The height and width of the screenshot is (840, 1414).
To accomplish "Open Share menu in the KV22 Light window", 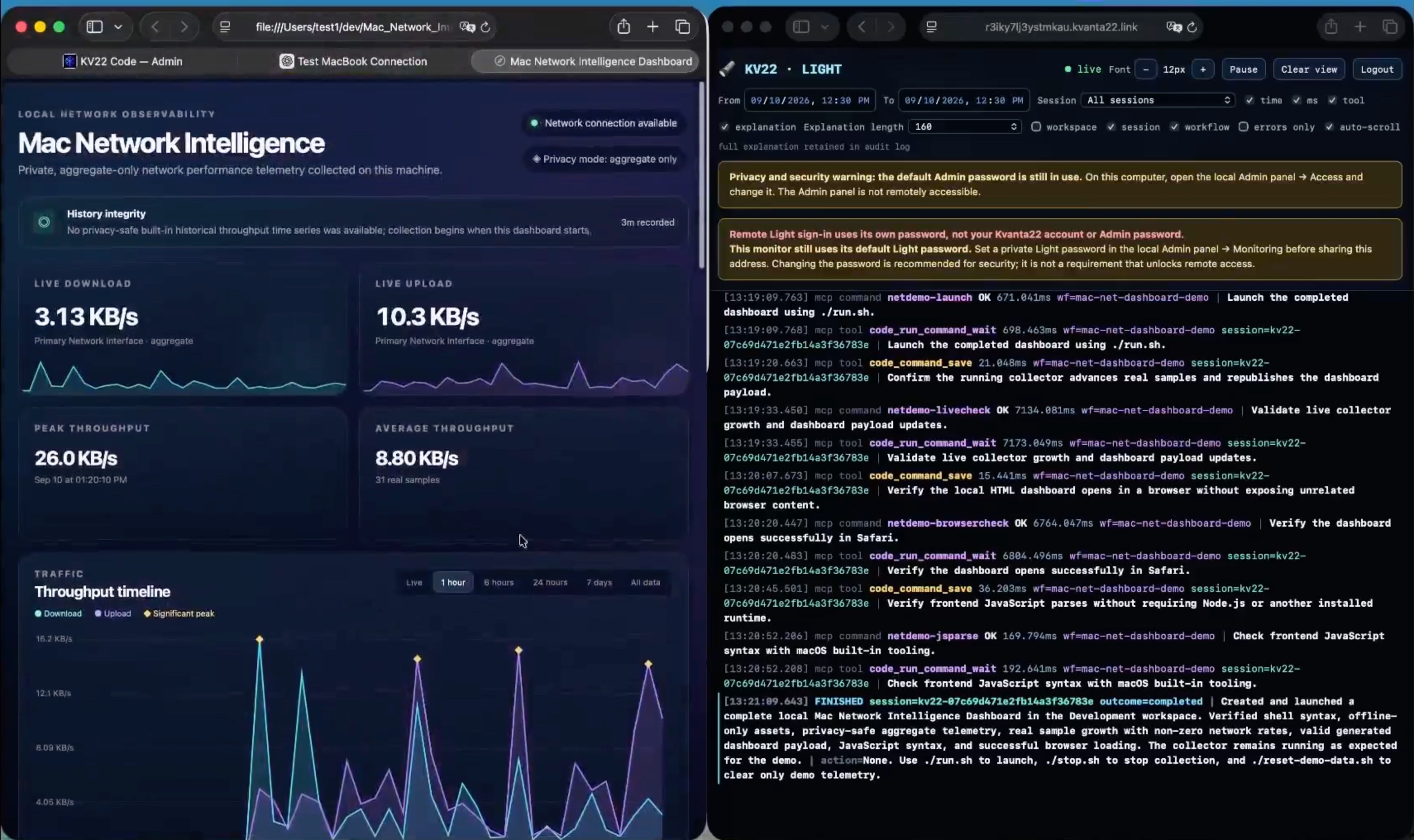I will [1331, 26].
